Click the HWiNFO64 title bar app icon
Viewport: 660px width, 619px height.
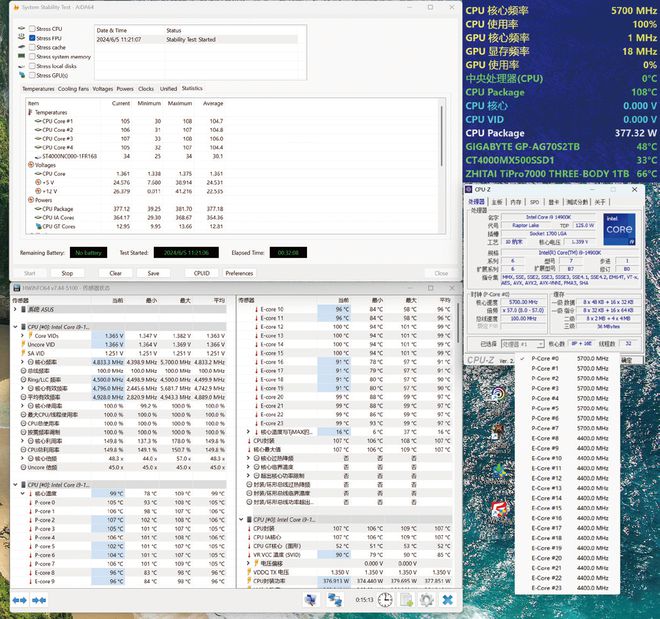click(16, 288)
